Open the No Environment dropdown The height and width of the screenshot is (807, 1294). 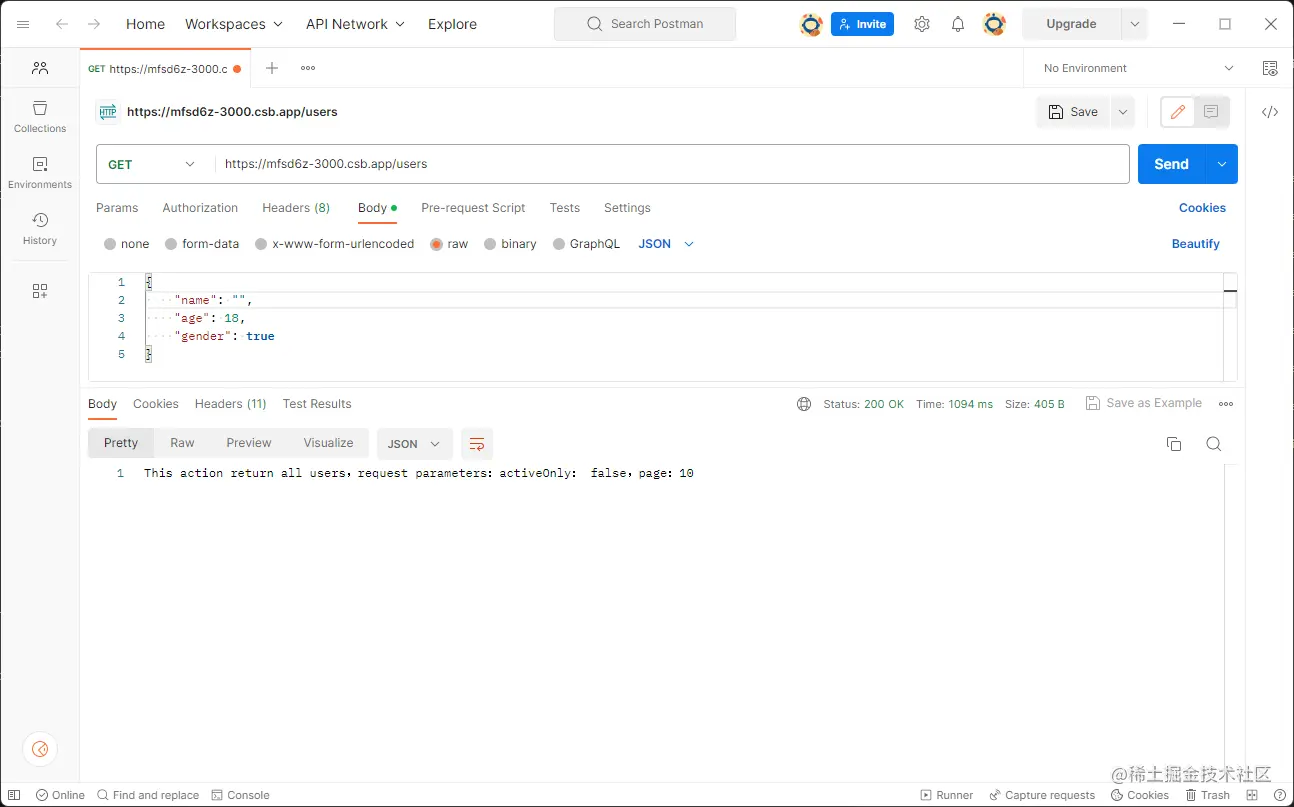[1139, 68]
